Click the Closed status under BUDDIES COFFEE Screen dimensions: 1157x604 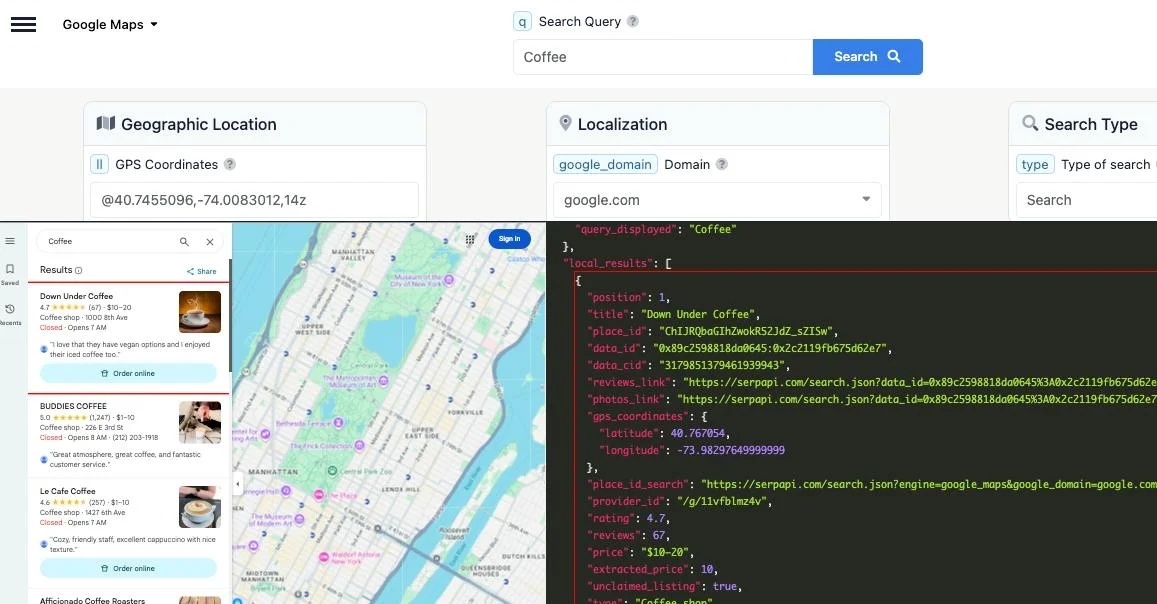[51, 437]
